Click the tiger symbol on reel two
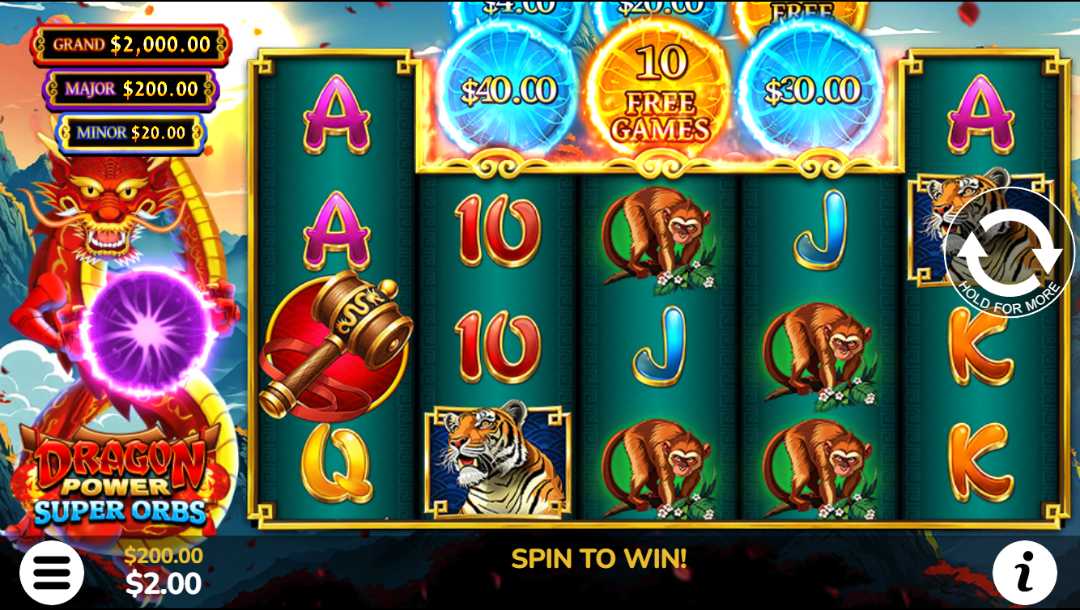Viewport: 1080px width, 610px height. coord(497,461)
